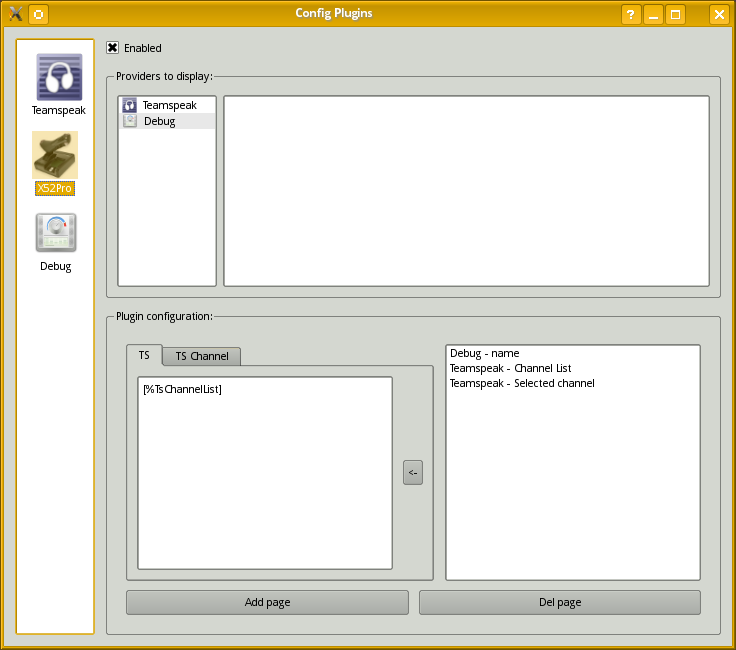The width and height of the screenshot is (736, 650).
Task: Click the question mark help button
Action: point(631,14)
